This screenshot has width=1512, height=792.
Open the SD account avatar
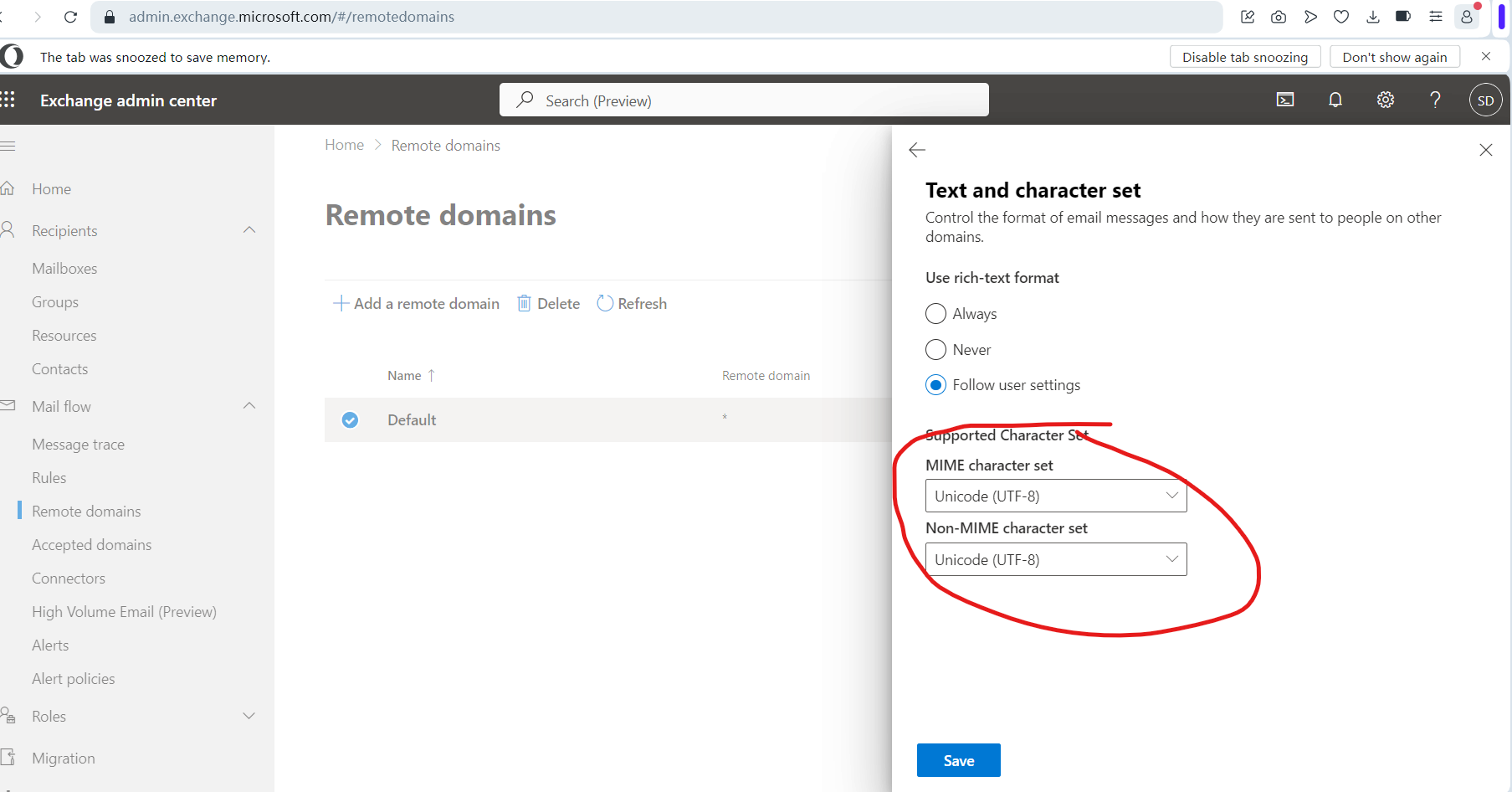click(1485, 100)
